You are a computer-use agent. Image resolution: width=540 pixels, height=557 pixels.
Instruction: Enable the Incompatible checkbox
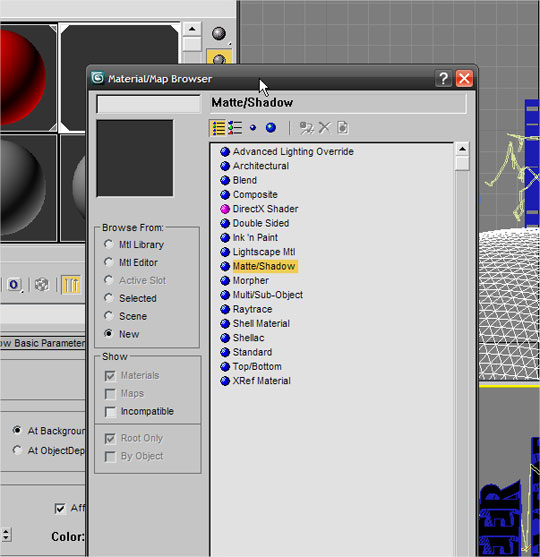[x=110, y=412]
